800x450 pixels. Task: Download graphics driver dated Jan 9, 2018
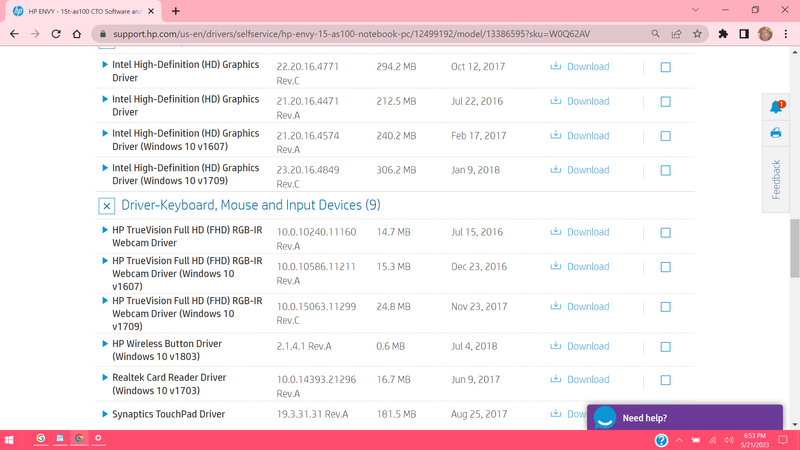(x=588, y=170)
